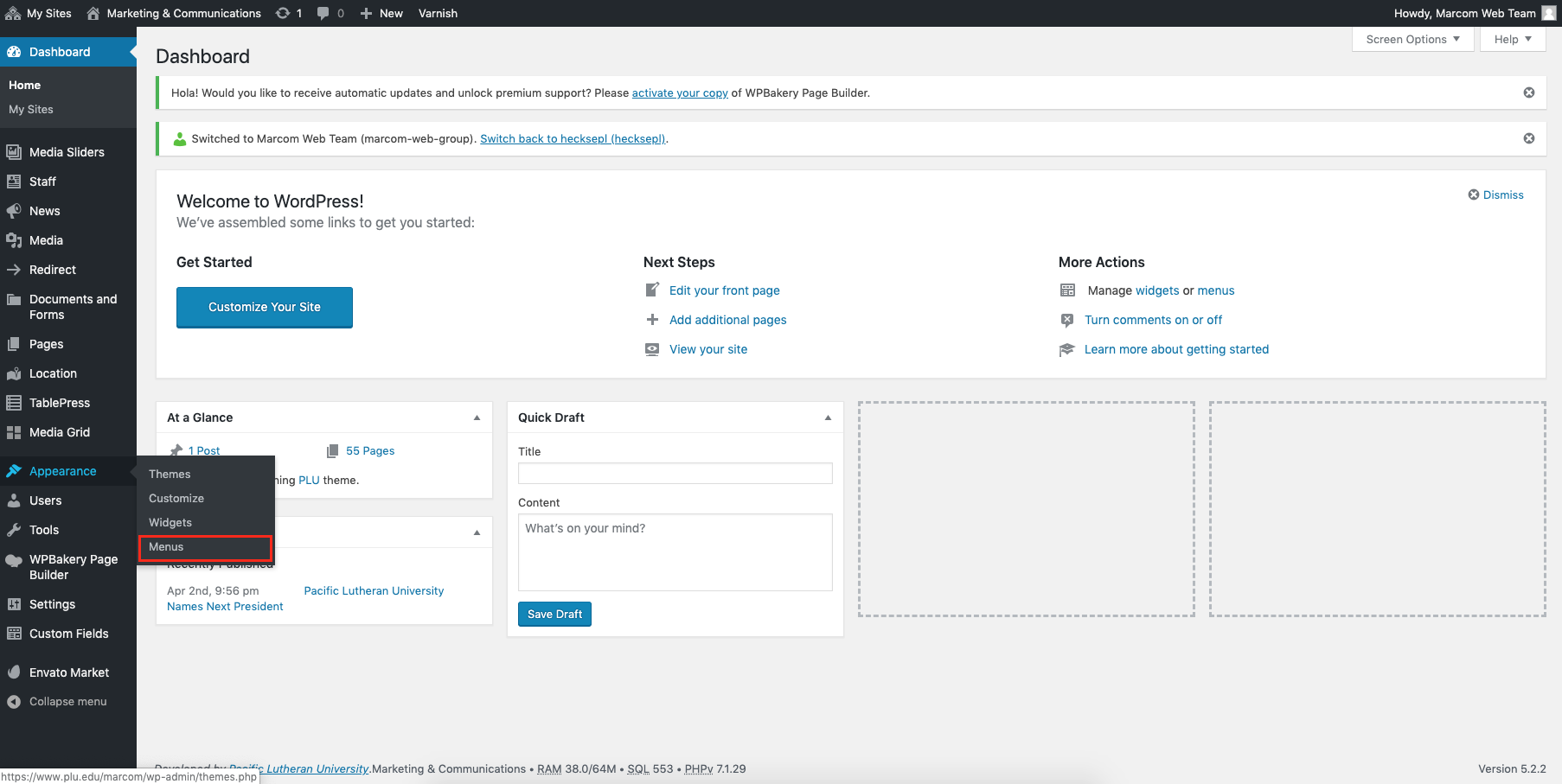This screenshot has width=1562, height=784.
Task: Expand the Screen Options dropdown
Action: pos(1413,39)
